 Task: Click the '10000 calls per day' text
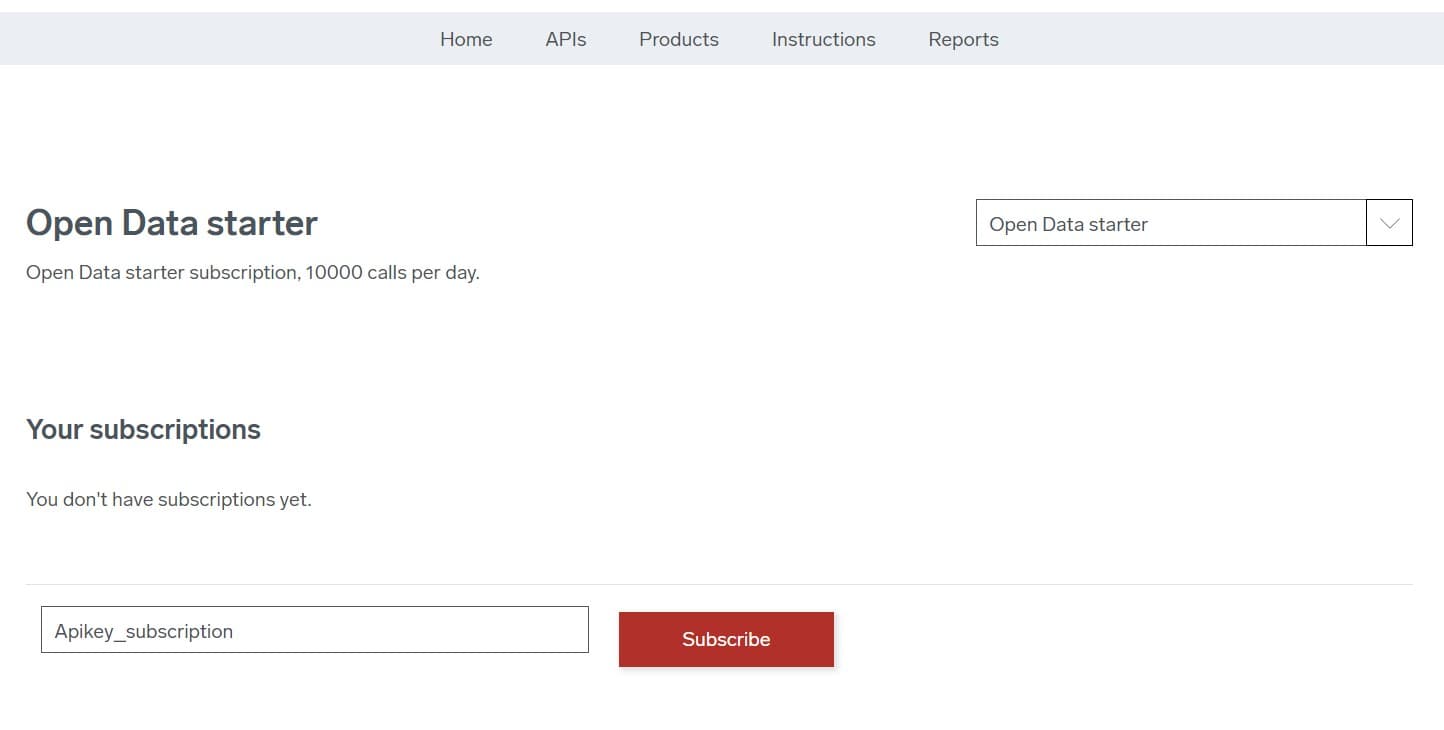point(392,273)
